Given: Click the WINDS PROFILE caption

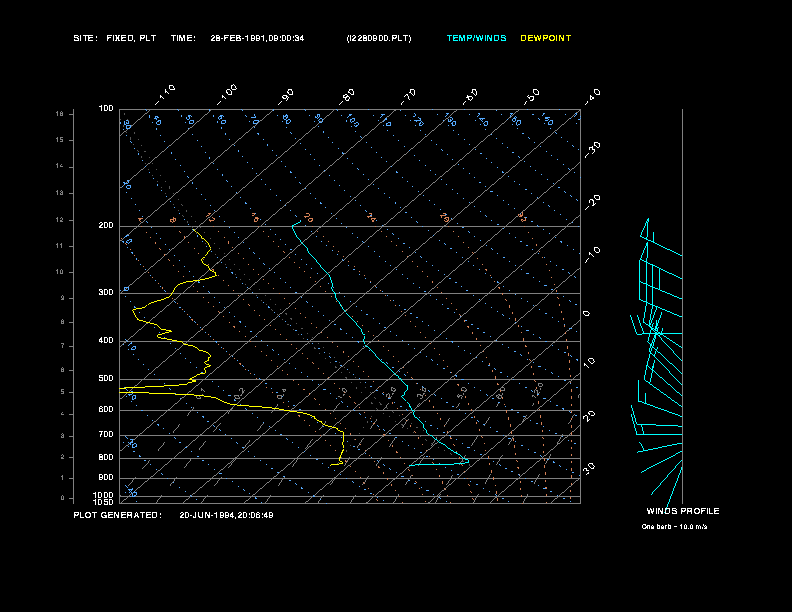Looking at the screenshot, I should tap(683, 511).
